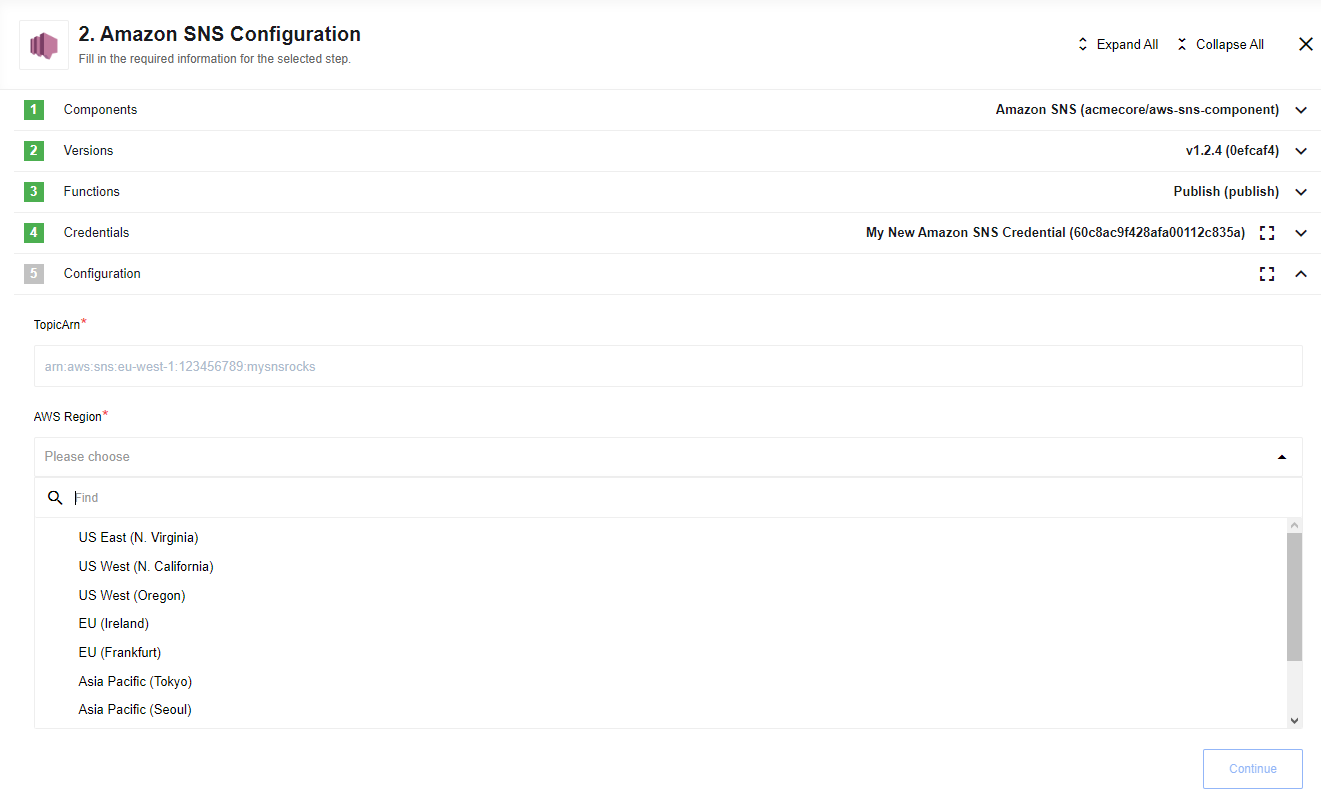Select US East (N. Virginia) region
Image resolution: width=1321 pixels, height=800 pixels.
(139, 538)
